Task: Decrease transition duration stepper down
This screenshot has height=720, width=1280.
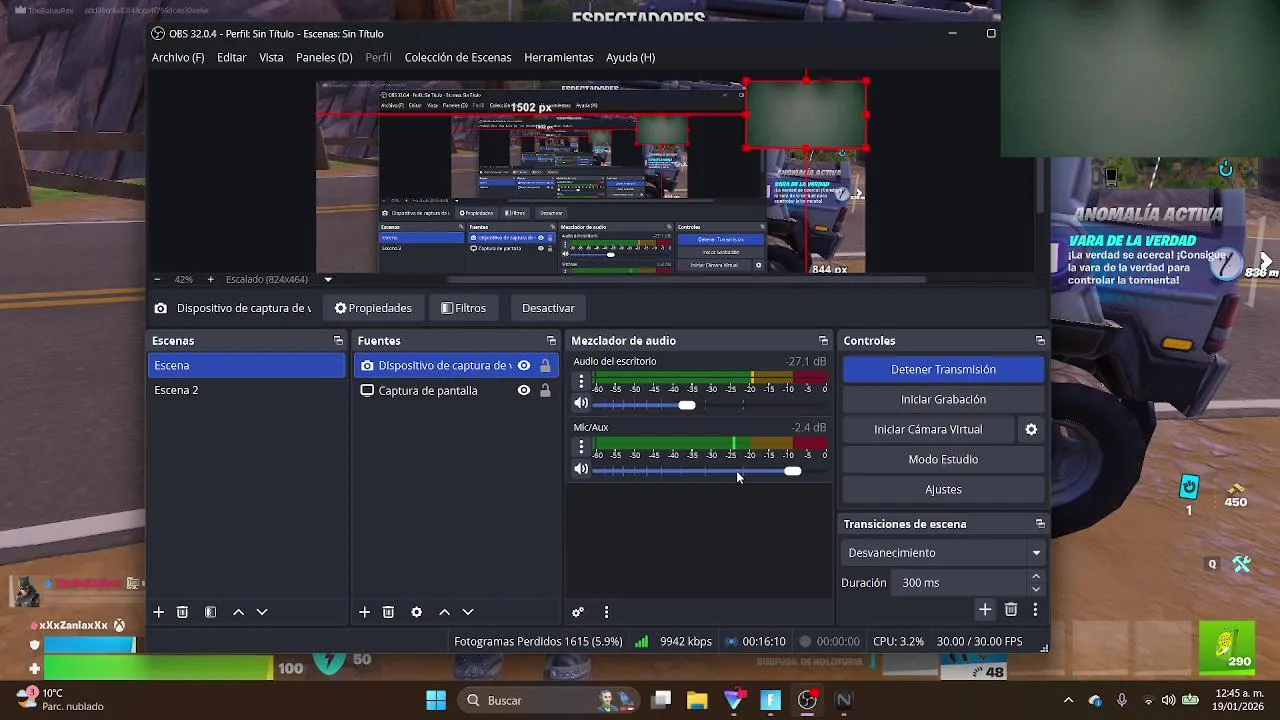Action: point(1035,589)
